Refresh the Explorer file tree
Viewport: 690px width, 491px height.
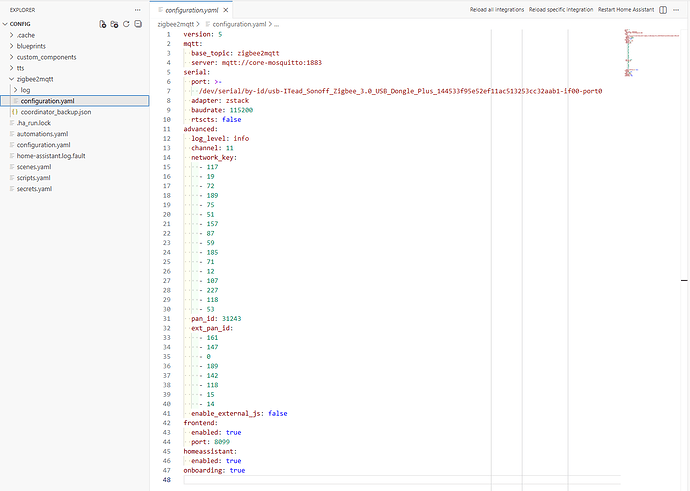[x=126, y=24]
